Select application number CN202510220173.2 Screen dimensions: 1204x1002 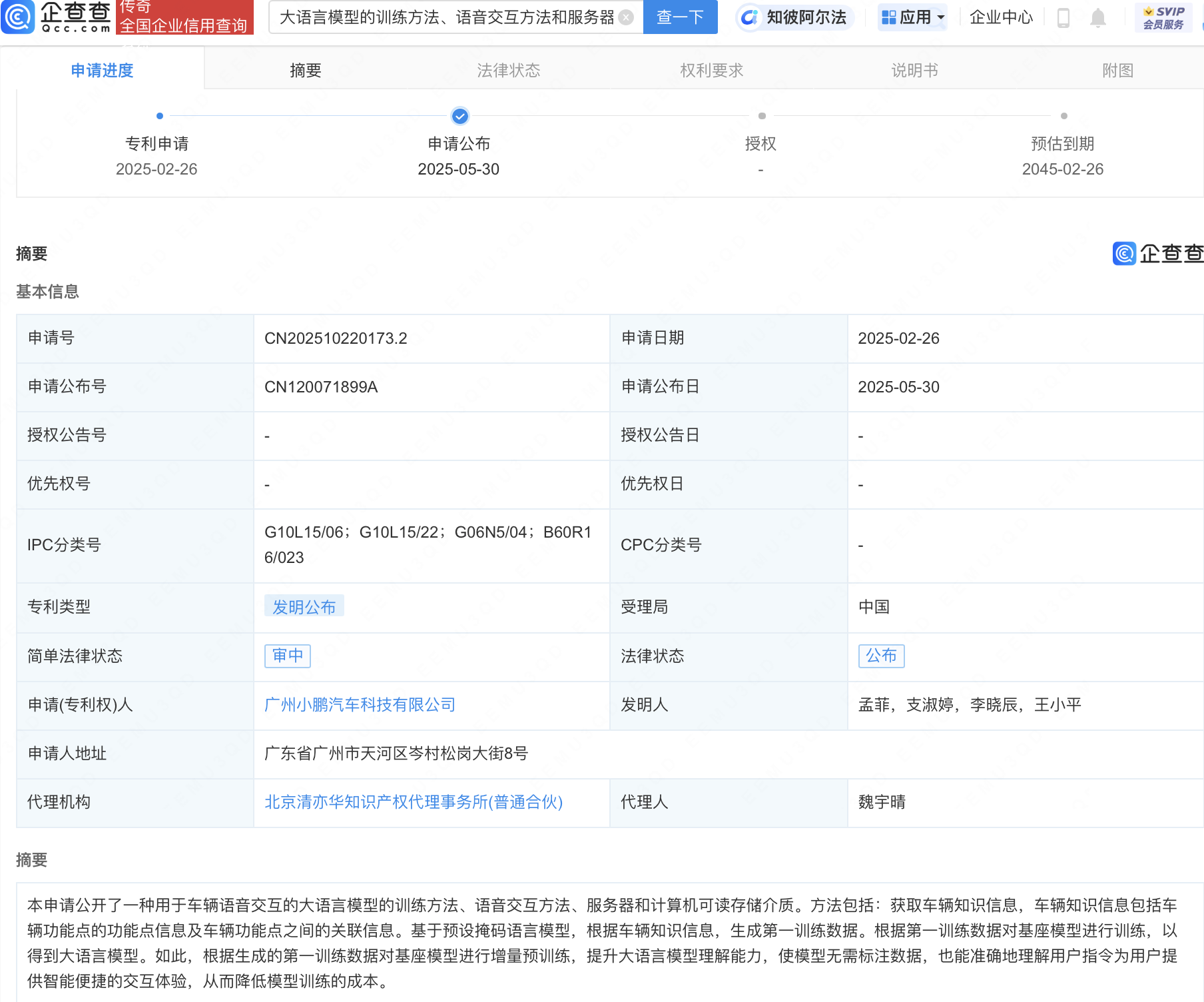pyautogui.click(x=336, y=338)
